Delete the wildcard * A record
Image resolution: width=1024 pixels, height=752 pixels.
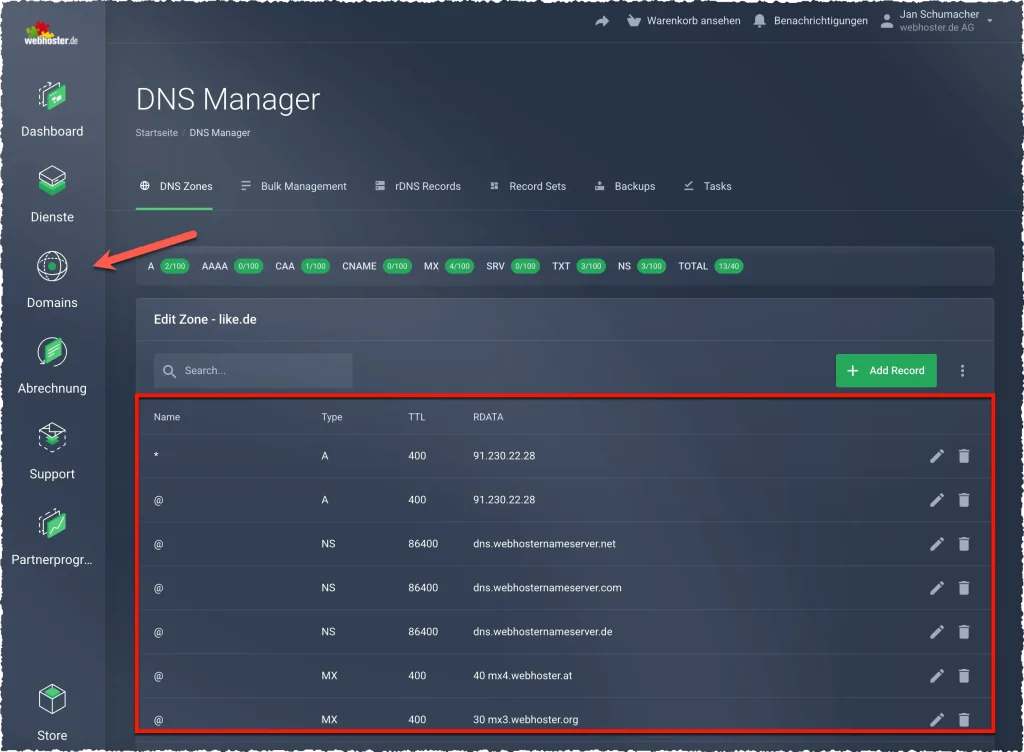[x=963, y=456]
